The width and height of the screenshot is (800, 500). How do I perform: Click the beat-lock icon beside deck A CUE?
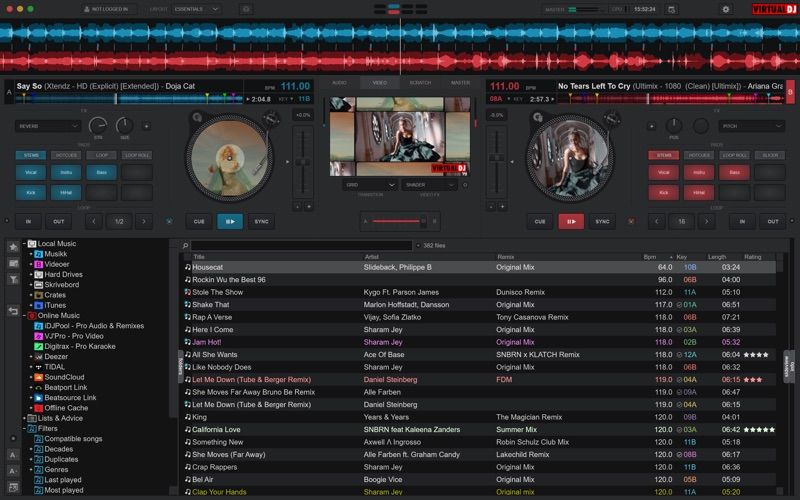pyautogui.click(x=169, y=221)
